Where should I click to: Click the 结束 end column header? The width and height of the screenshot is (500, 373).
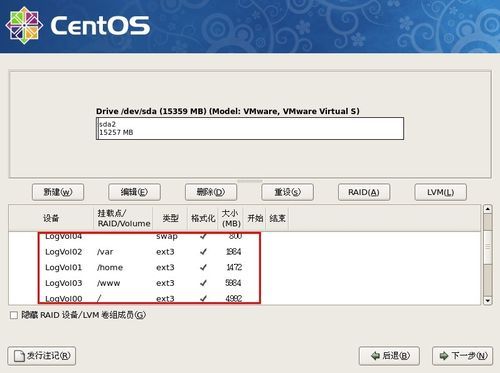(x=277, y=218)
